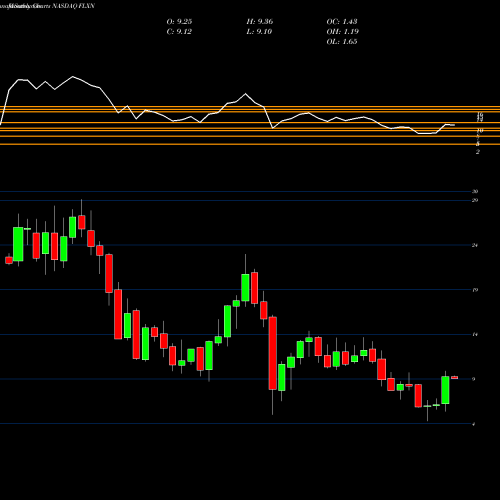
Task: Select the close price 'C: 9.12'
Action: pos(179,32)
